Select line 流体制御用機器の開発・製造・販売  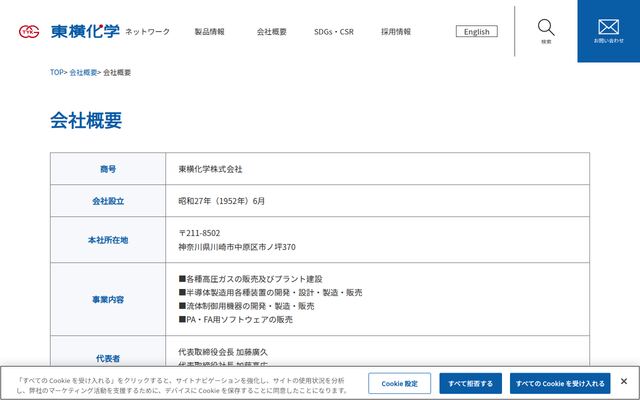point(247,306)
